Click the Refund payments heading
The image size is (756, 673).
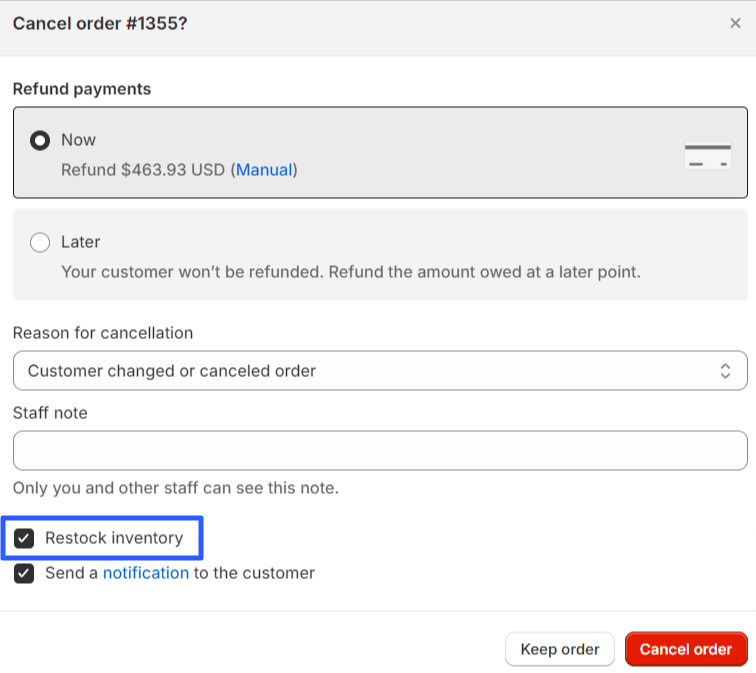tap(82, 89)
